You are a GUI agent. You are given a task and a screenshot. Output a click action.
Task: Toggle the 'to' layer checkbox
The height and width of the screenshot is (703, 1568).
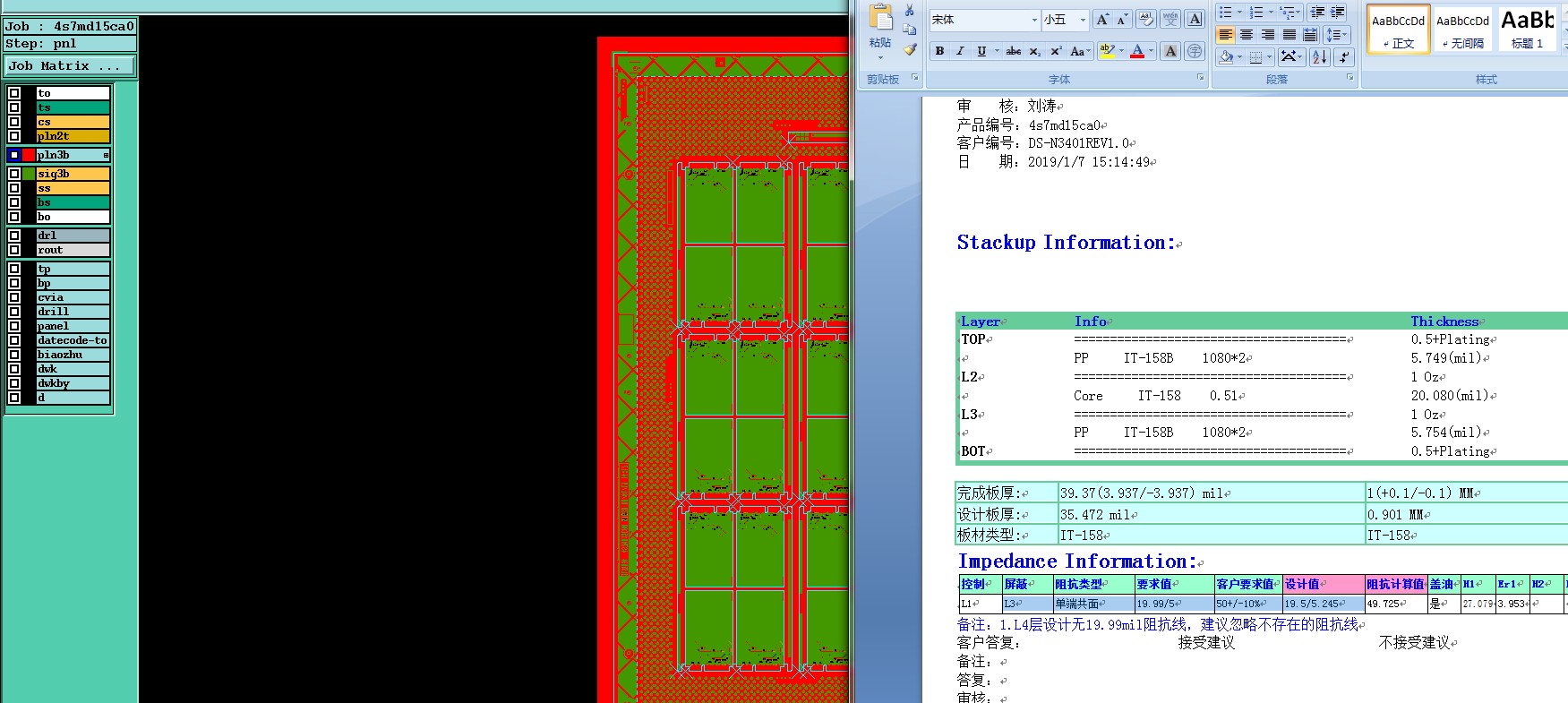[14, 93]
